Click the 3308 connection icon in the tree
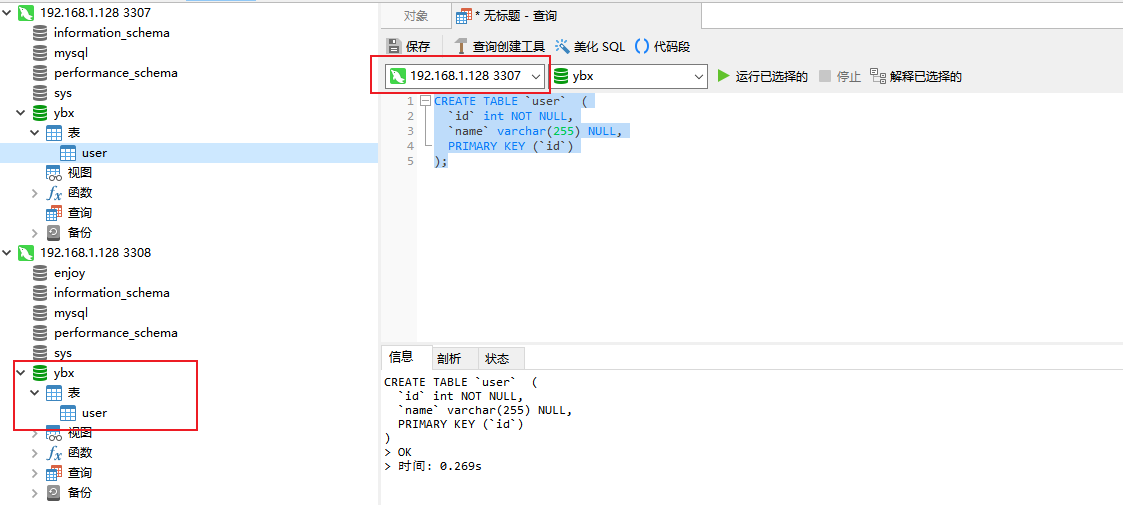The image size is (1123, 505). [x=26, y=253]
